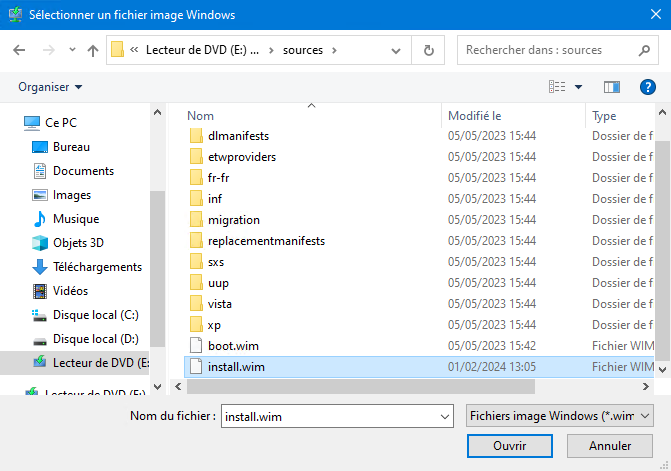Open Bureau in the sidebar

(61, 147)
